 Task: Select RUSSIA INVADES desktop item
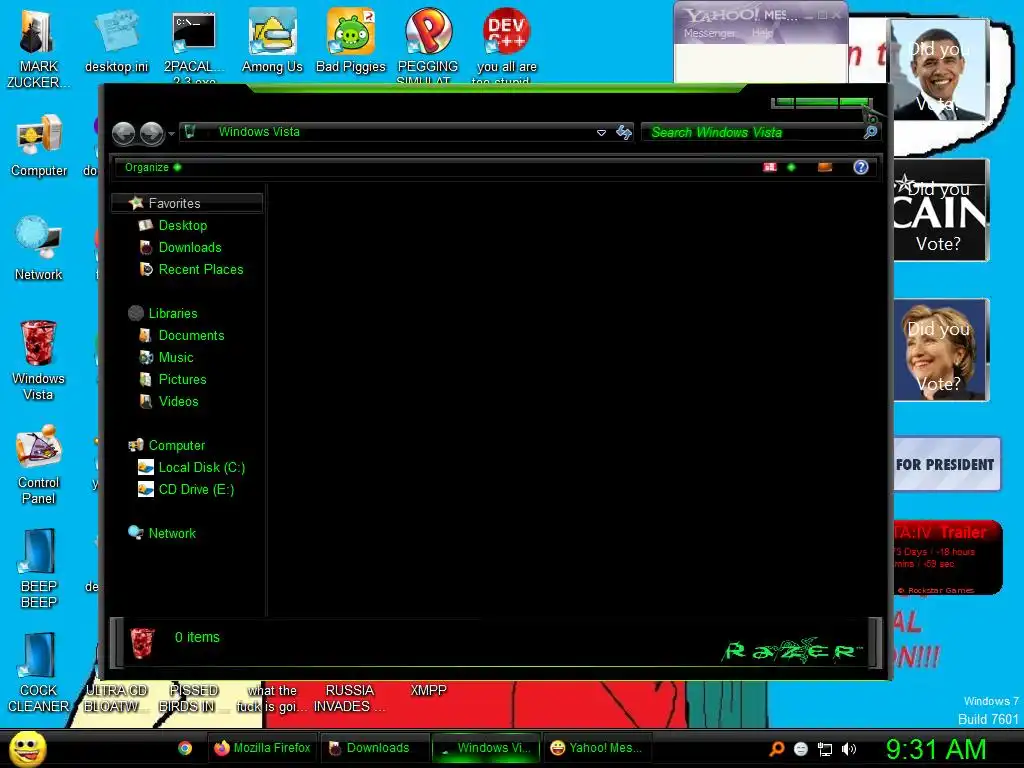coord(349,698)
